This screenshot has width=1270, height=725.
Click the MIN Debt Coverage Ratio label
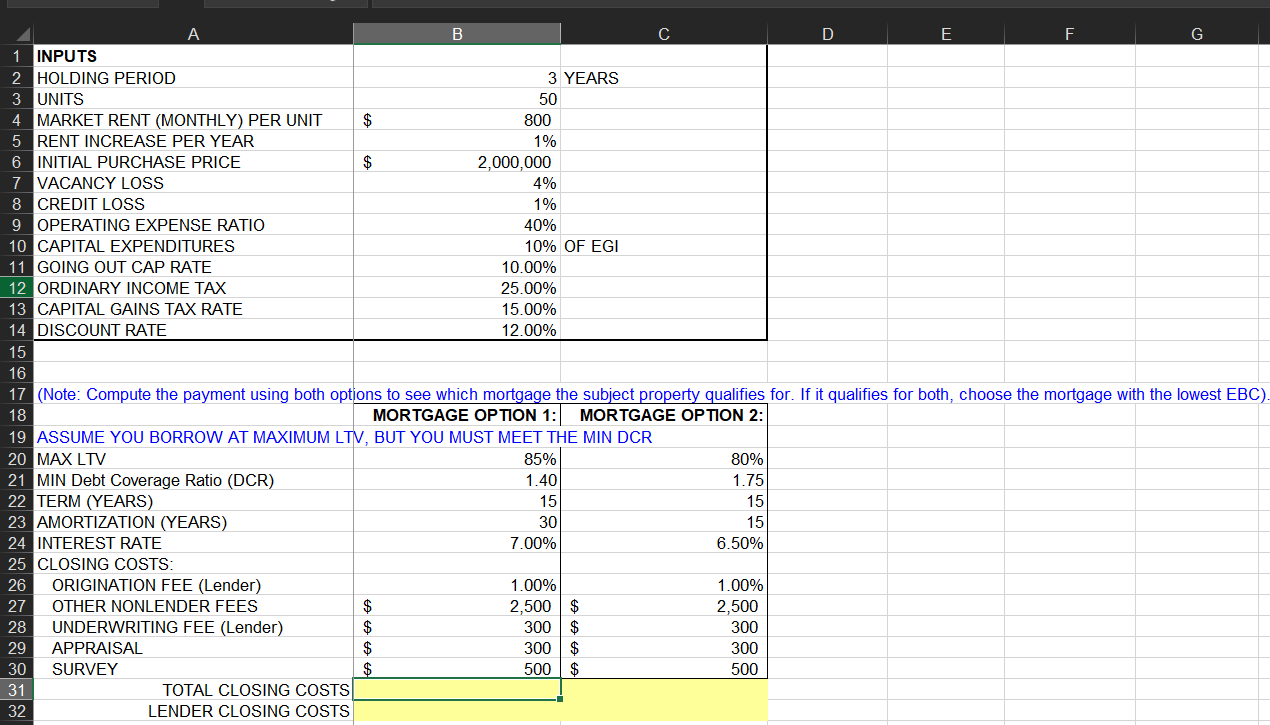pyautogui.click(x=155, y=480)
